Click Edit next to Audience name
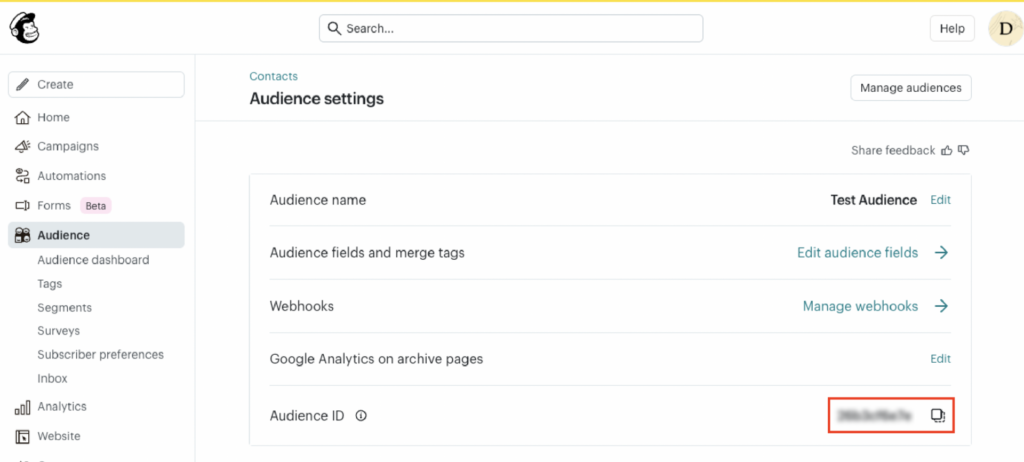The height and width of the screenshot is (462, 1024). 940,200
